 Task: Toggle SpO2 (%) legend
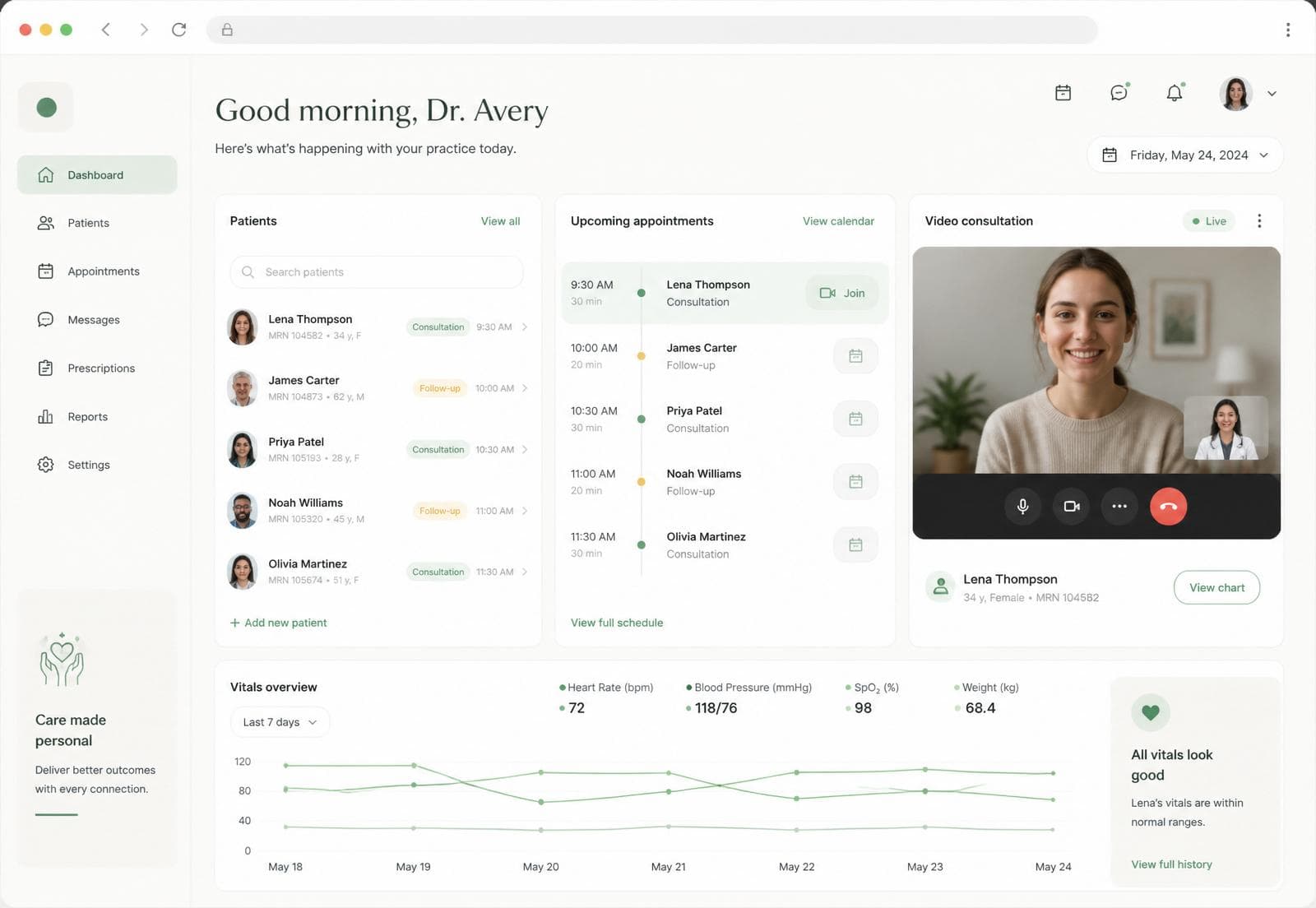click(x=872, y=688)
